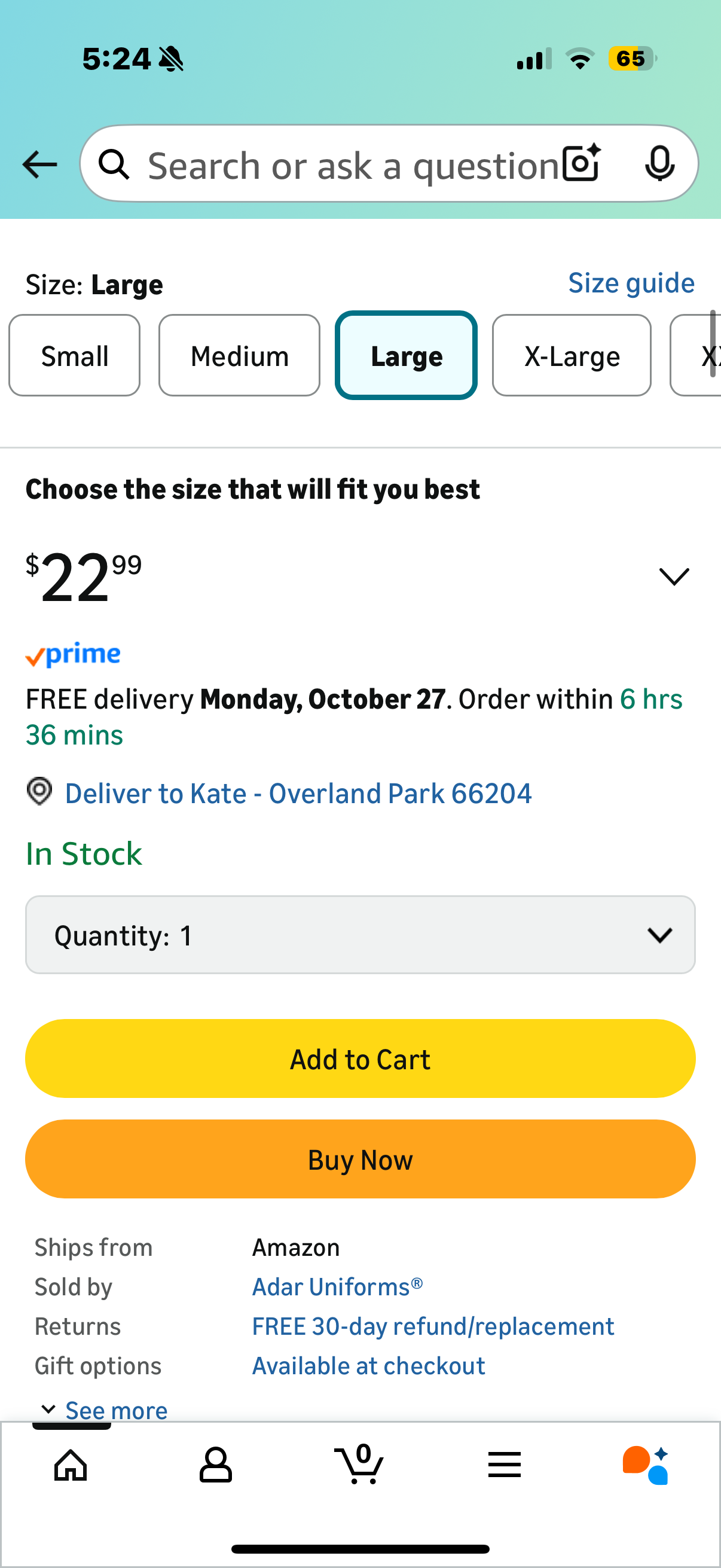The image size is (721, 1568).
Task: Open the Quantity dropdown
Action: (x=360, y=934)
